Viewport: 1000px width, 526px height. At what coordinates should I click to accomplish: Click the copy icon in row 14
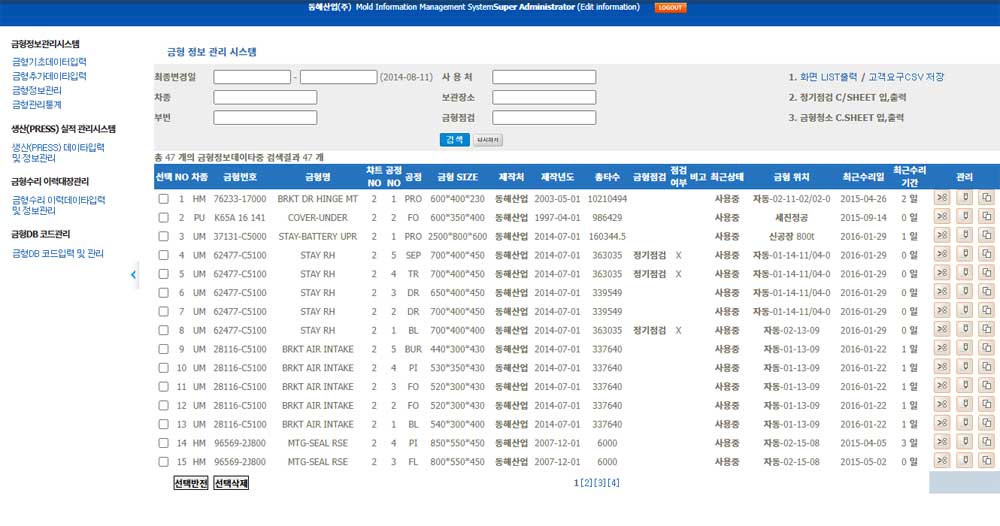coord(987,442)
